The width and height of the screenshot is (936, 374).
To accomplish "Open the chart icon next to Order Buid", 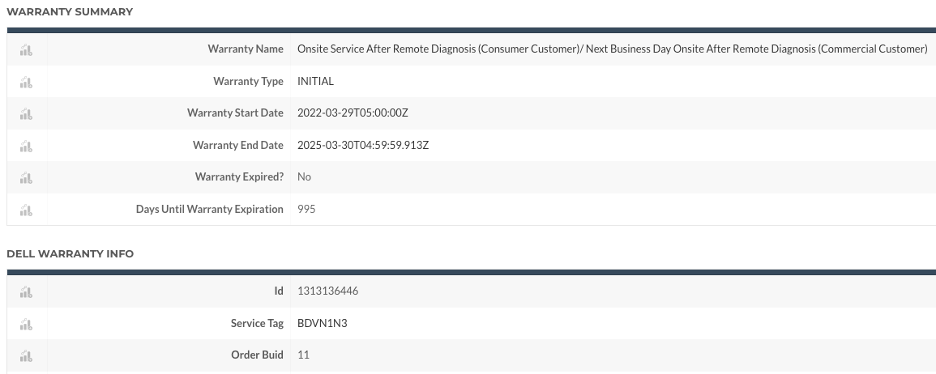I will 26,356.
